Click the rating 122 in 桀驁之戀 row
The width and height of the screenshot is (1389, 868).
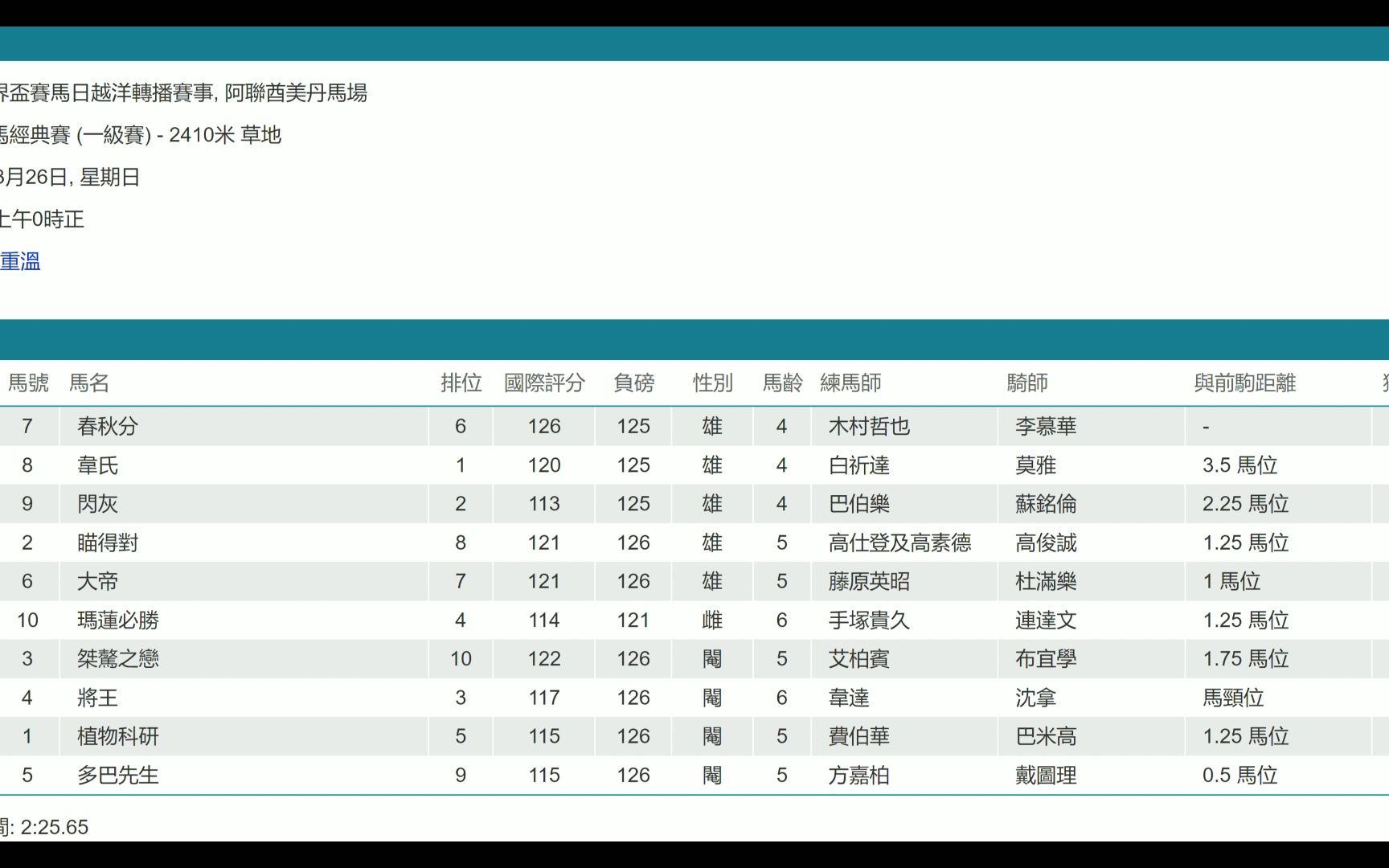544,658
